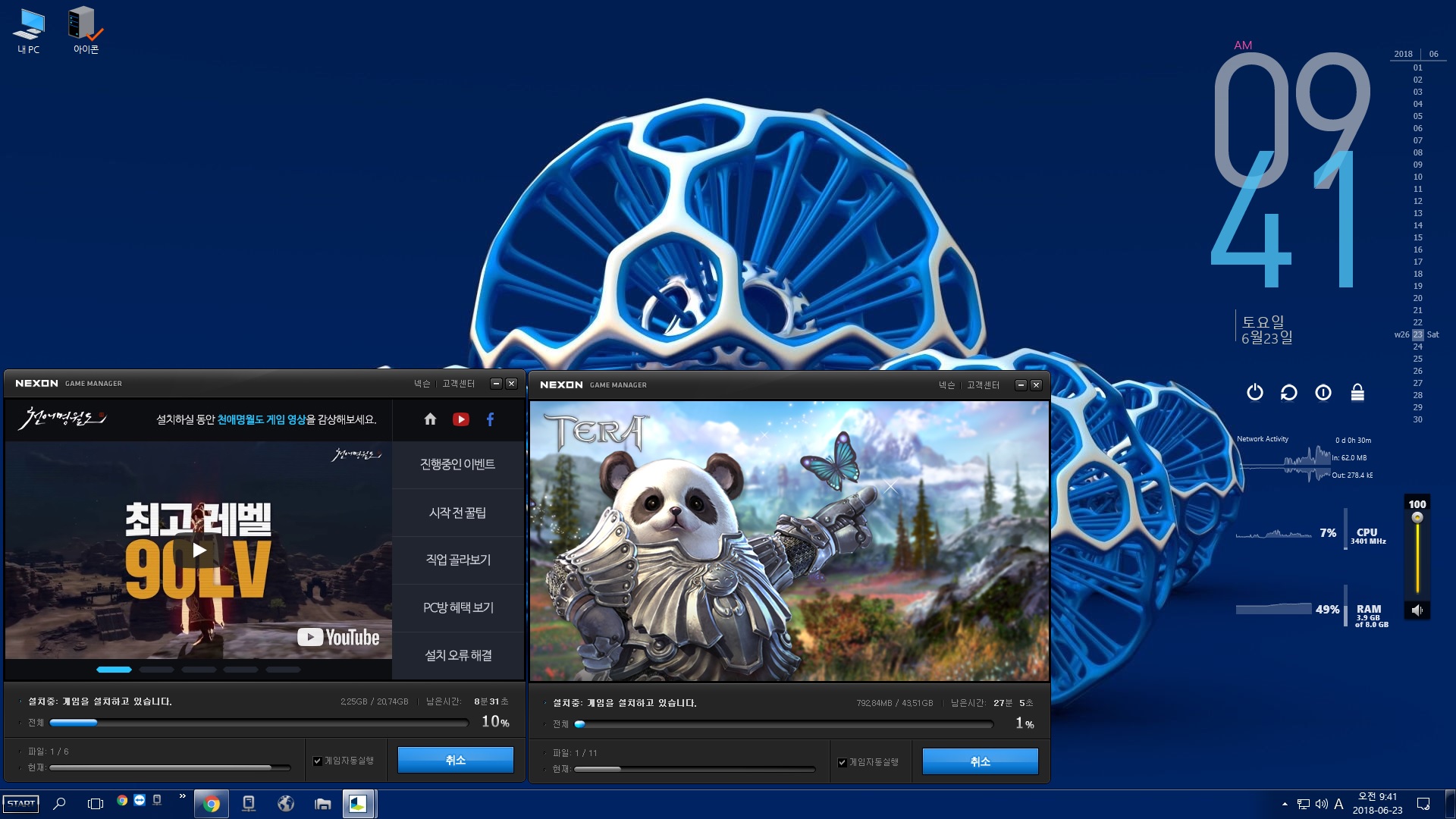Open the home icon in the left Nexon window

430,419
